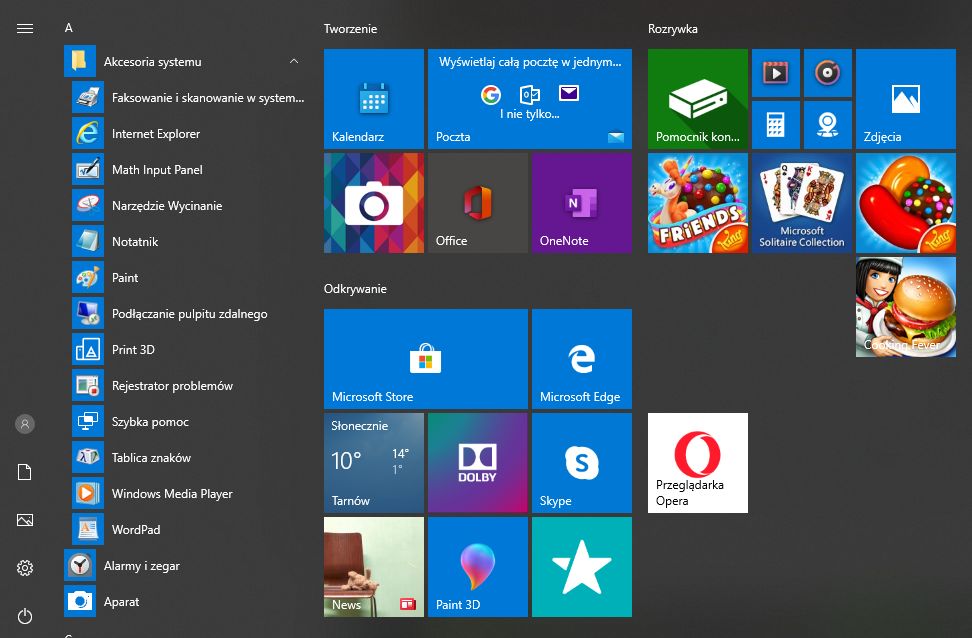Launch Internet Explorer from the list
Viewport: 972px width, 638px height.
coord(188,133)
